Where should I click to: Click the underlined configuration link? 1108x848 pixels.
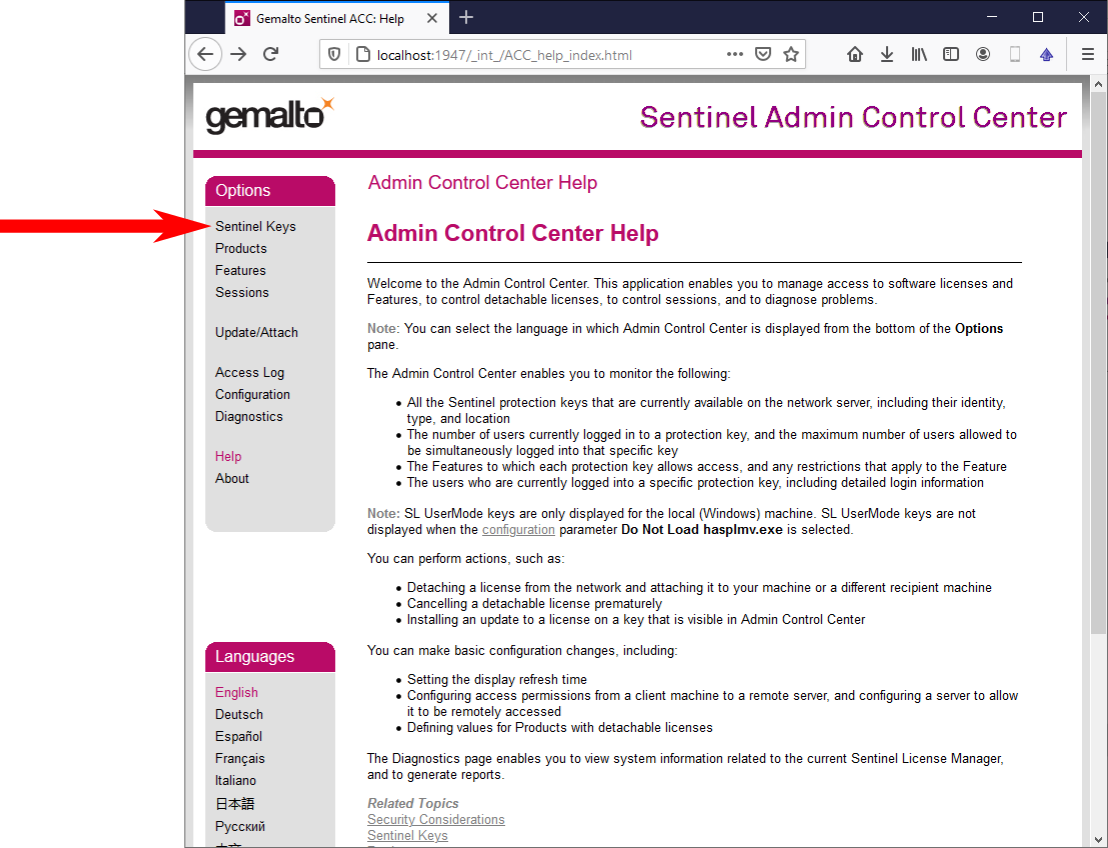pyautogui.click(x=518, y=529)
